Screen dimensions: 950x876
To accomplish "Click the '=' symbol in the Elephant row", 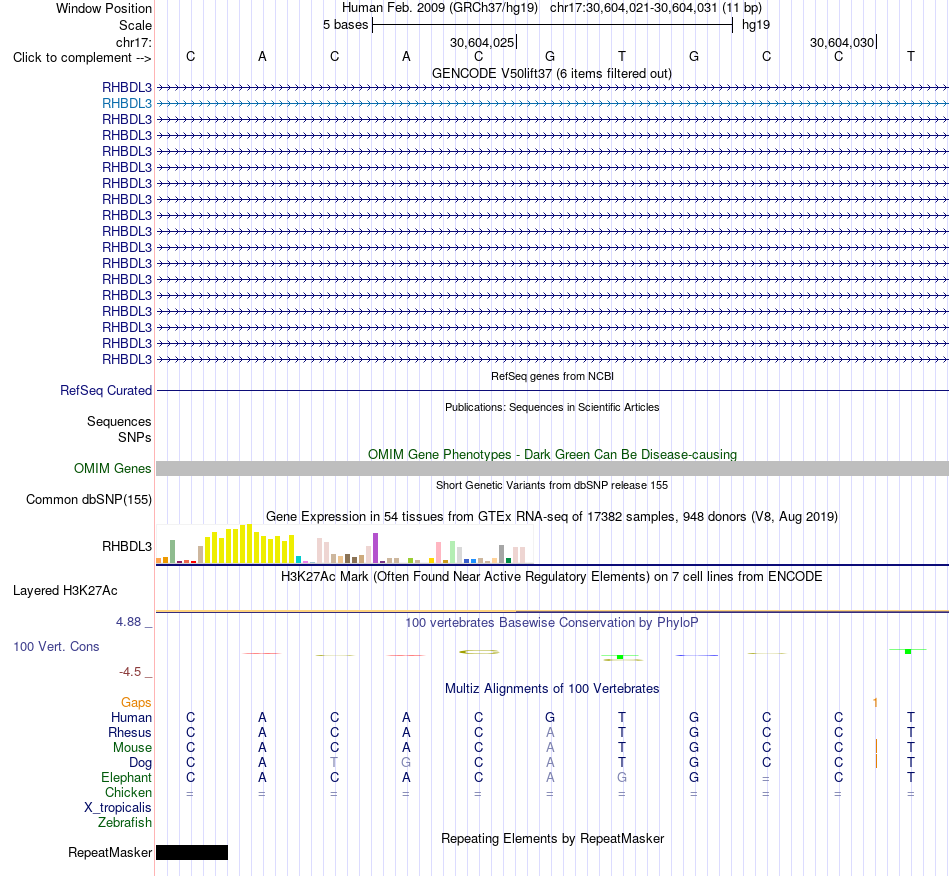I will click(x=766, y=778).
